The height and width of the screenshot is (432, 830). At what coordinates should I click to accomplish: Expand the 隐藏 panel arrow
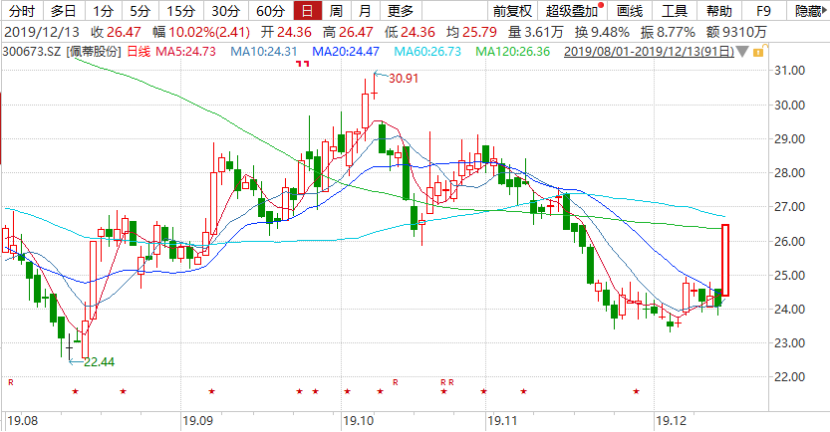826,11
